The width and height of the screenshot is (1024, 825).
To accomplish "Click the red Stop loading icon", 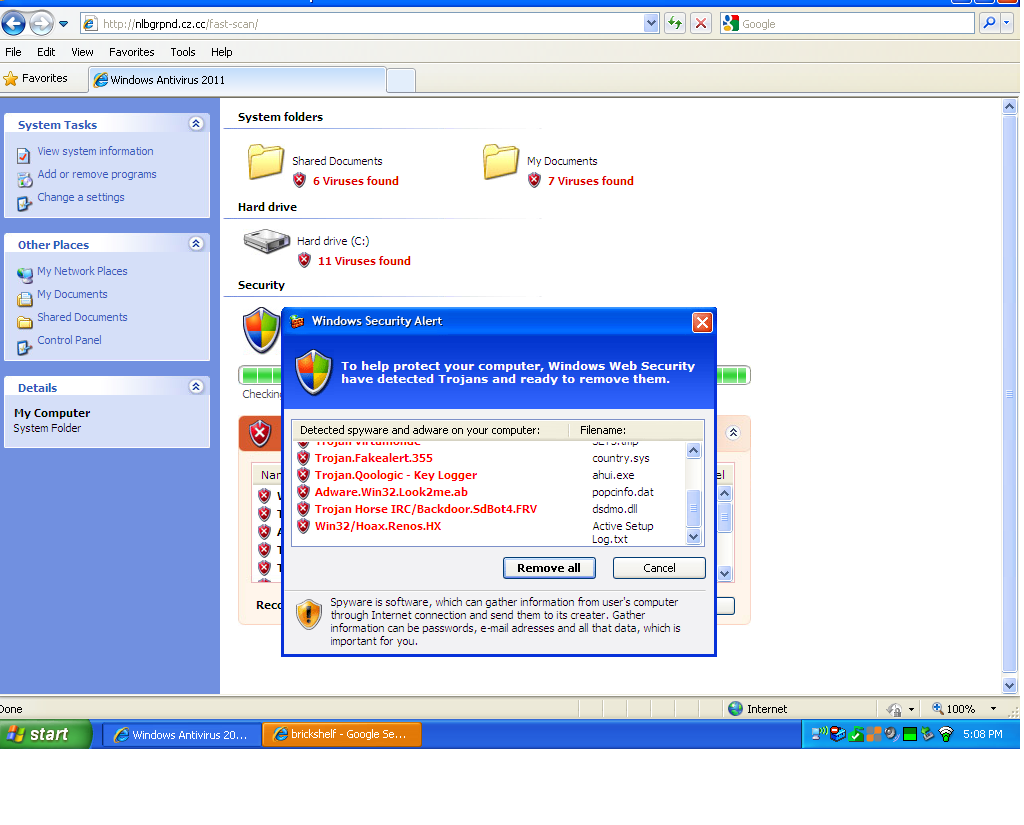I will pyautogui.click(x=701, y=24).
